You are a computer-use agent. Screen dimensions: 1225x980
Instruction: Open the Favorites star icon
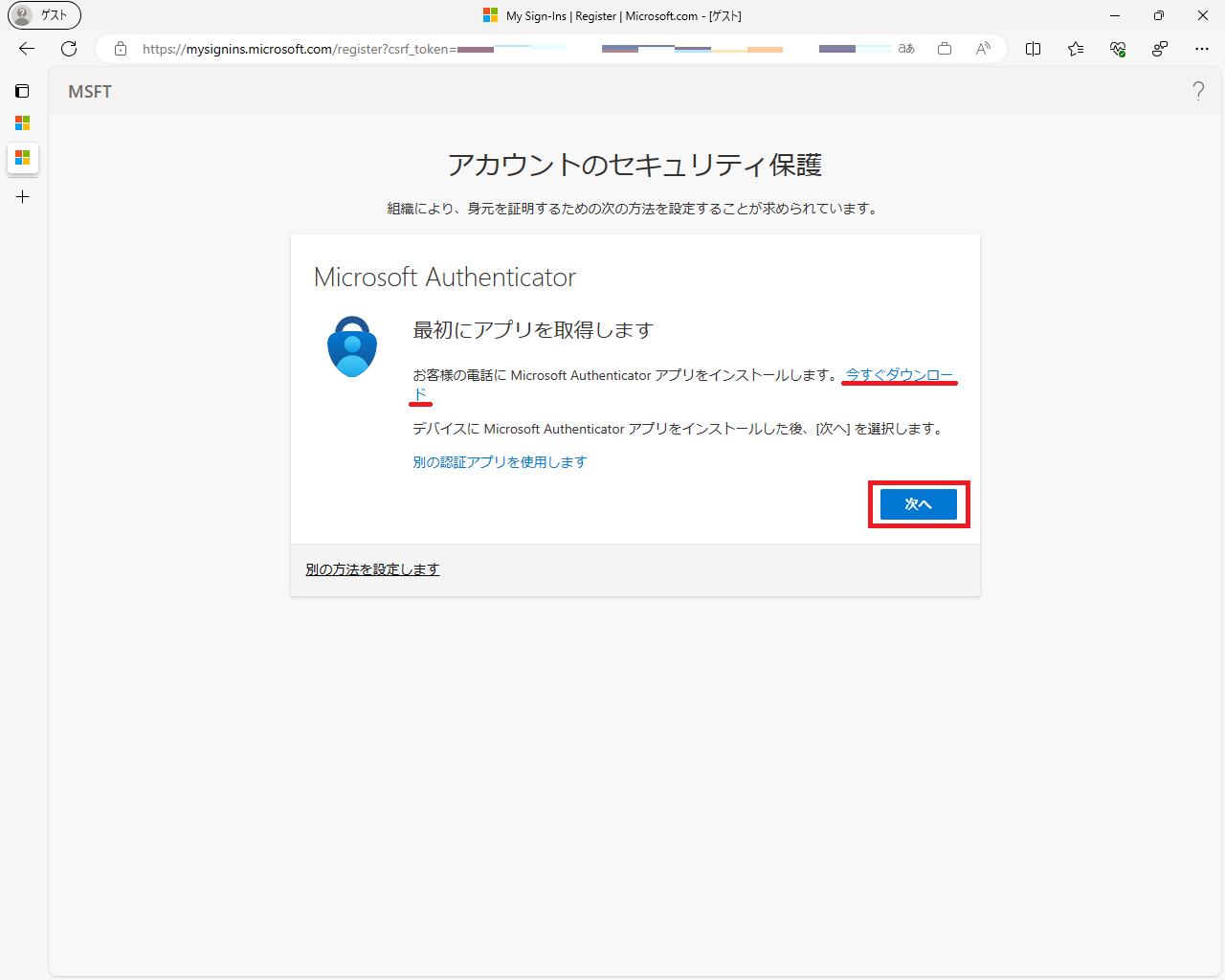click(x=1076, y=49)
